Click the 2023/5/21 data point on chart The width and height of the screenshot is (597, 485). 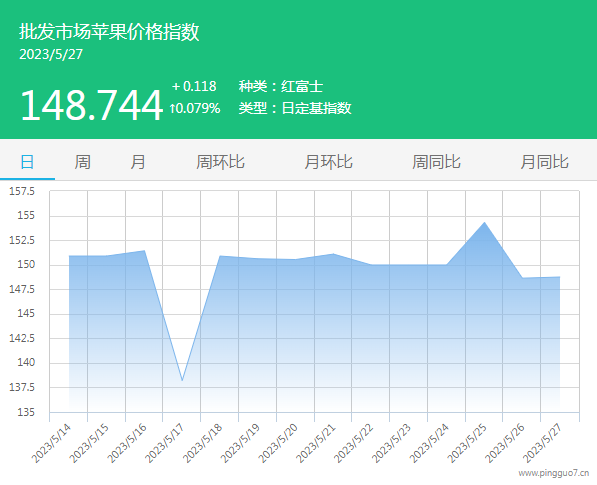click(x=333, y=254)
